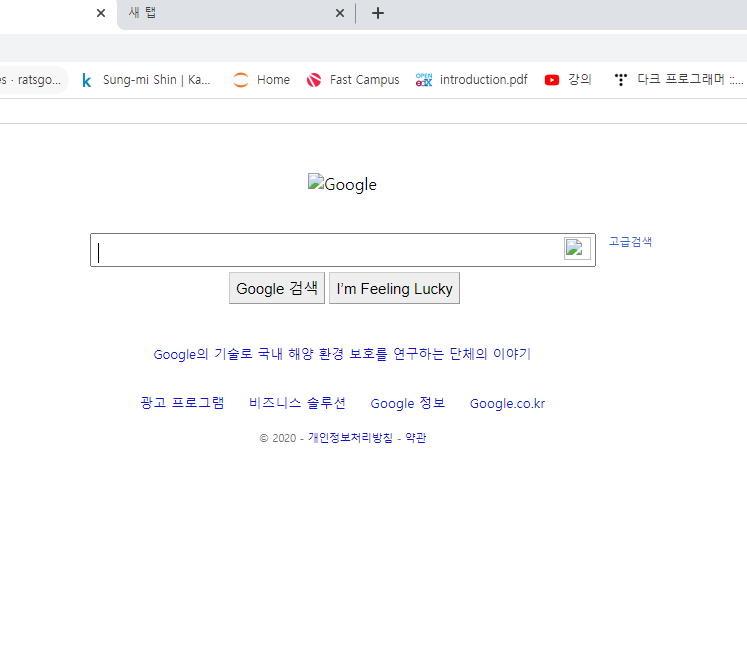Open the 약관 terms link
747x660 pixels.
pos(416,437)
